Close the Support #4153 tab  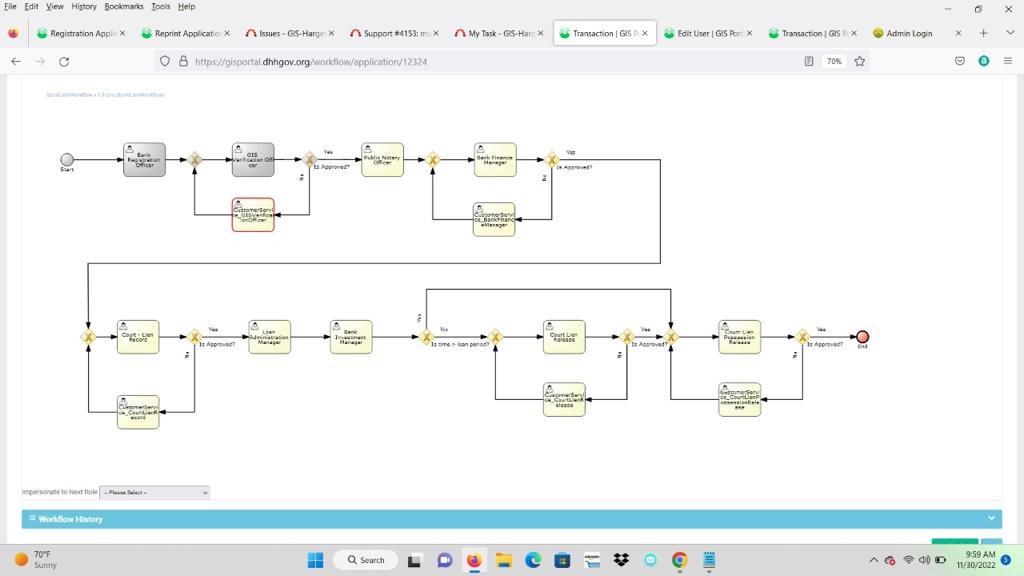click(x=436, y=33)
